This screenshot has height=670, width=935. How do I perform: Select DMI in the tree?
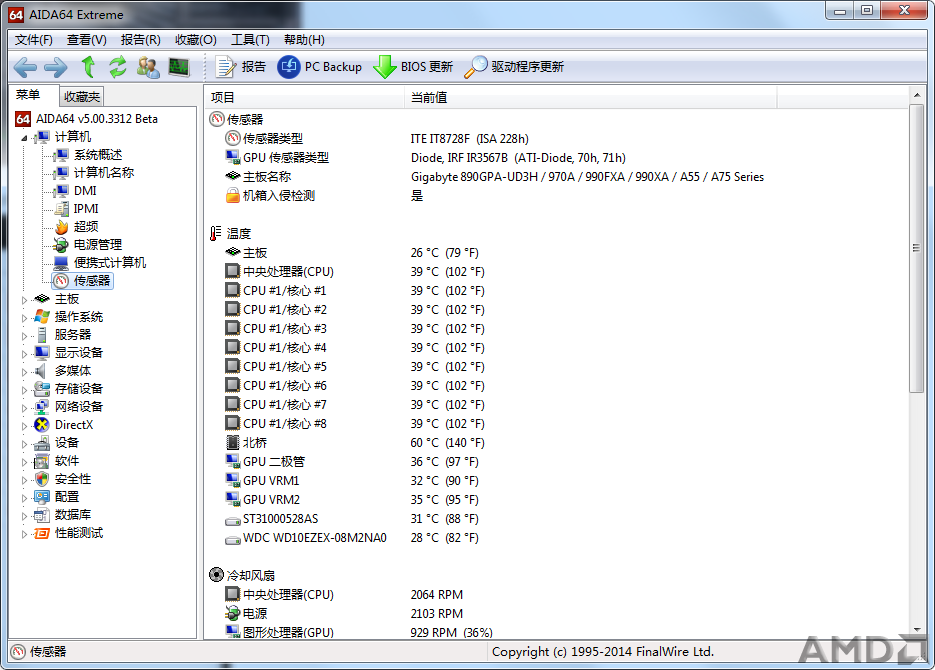85,191
